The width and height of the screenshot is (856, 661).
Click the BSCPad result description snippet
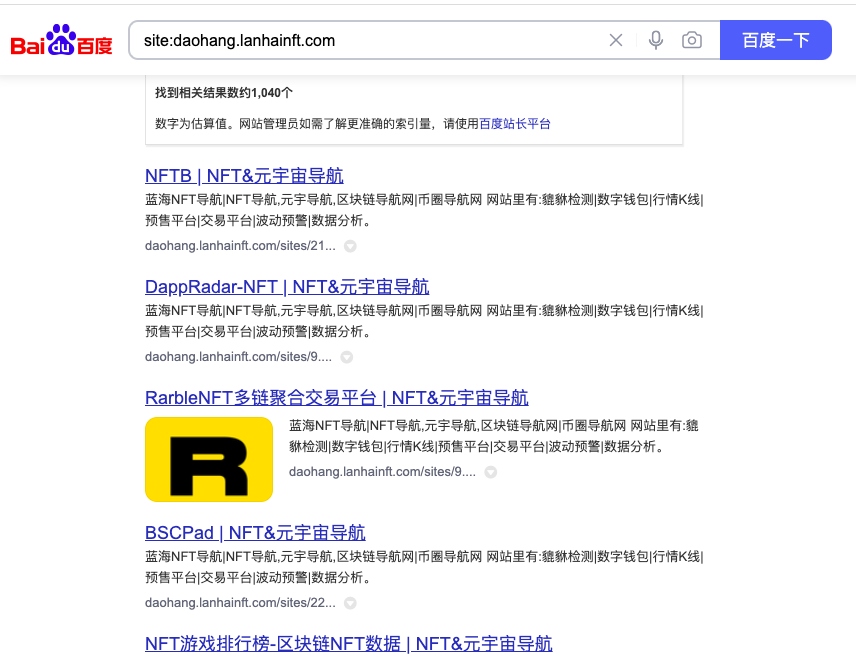pyautogui.click(x=424, y=567)
